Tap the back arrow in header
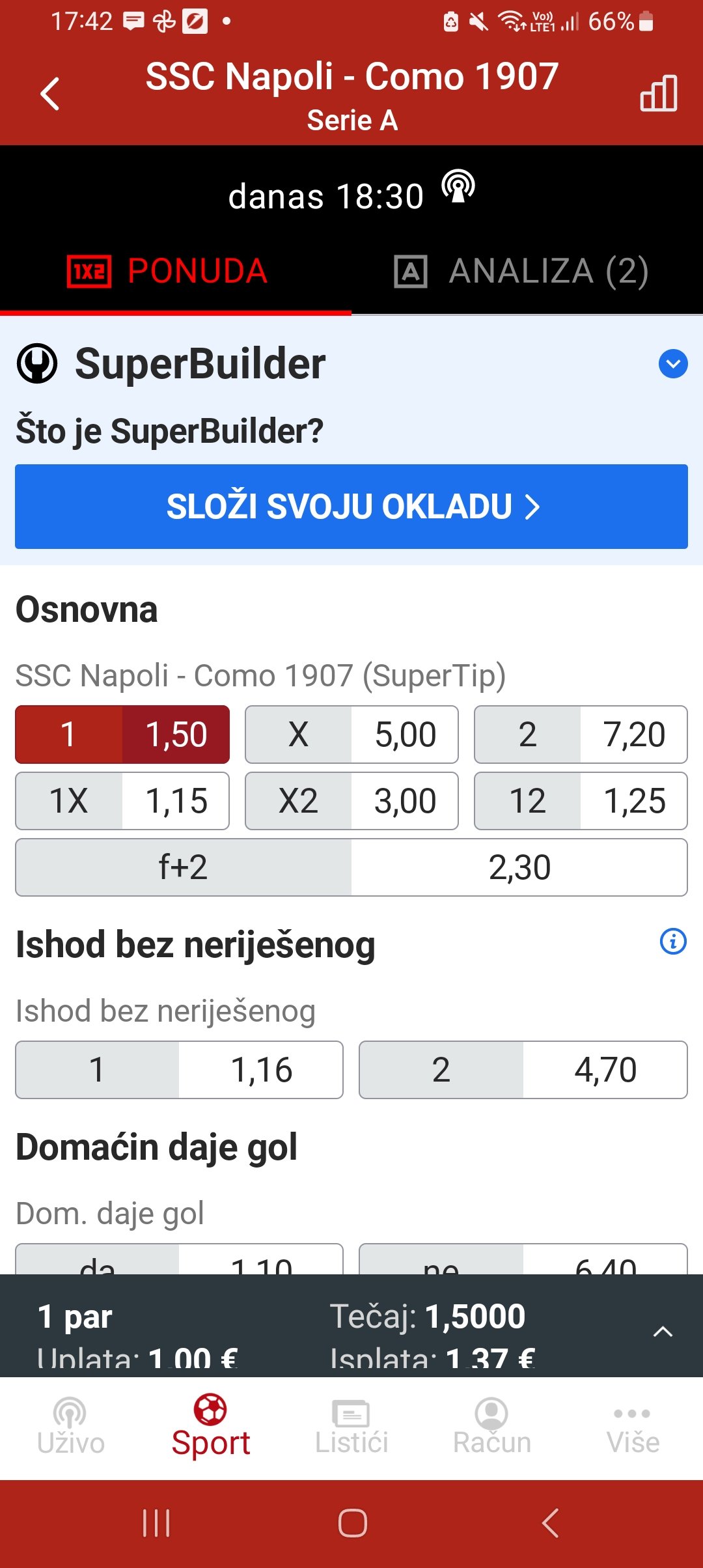 [50, 94]
